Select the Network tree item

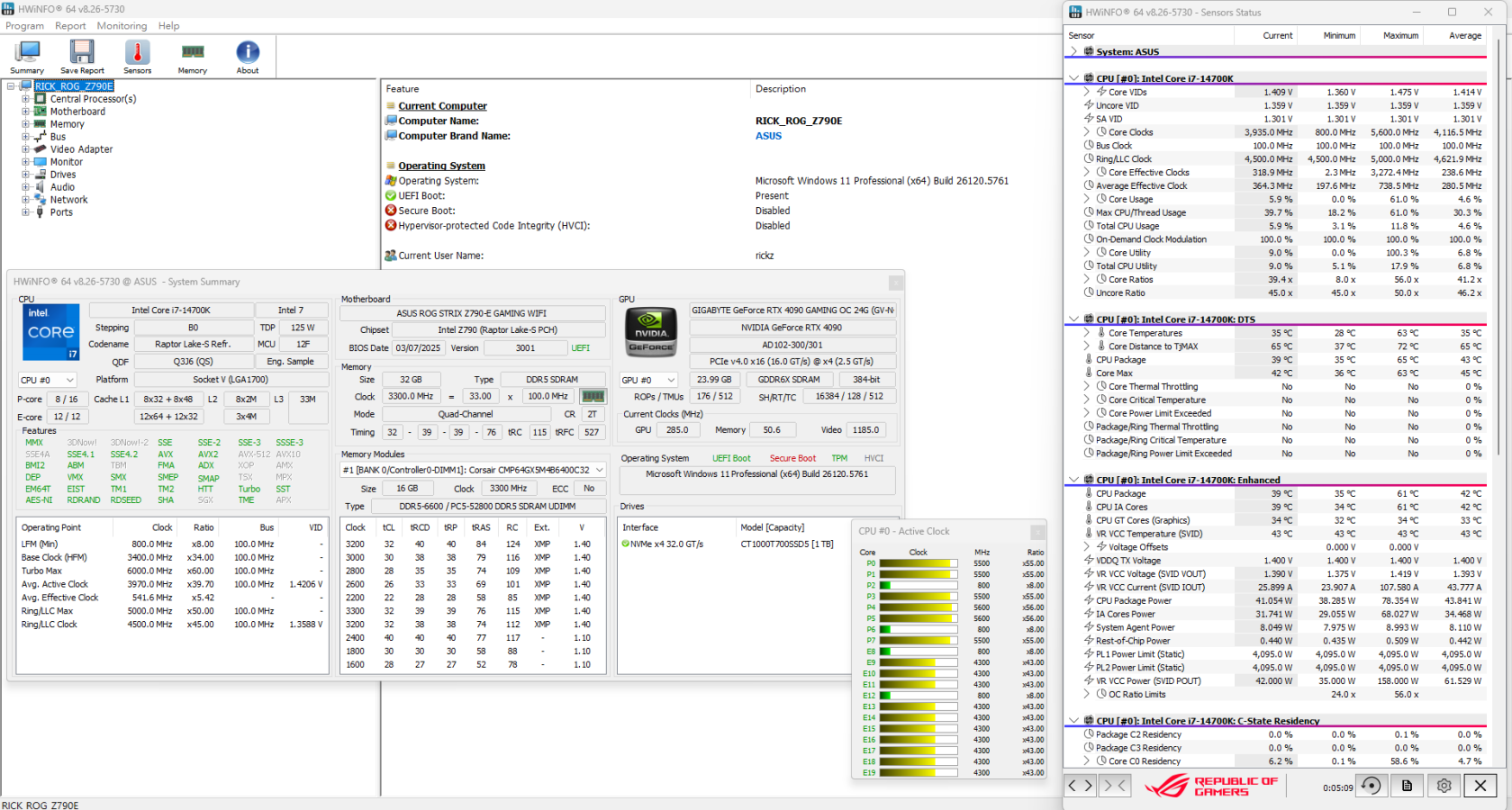tap(68, 200)
